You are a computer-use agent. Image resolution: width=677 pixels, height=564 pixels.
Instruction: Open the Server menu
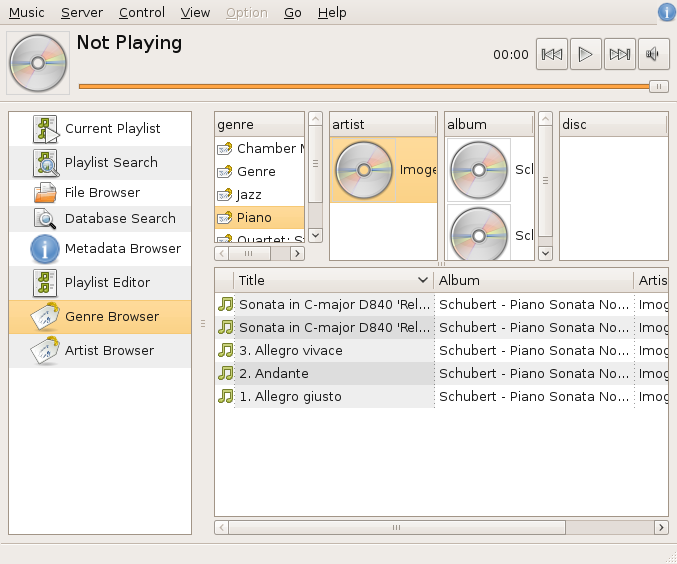(x=81, y=12)
